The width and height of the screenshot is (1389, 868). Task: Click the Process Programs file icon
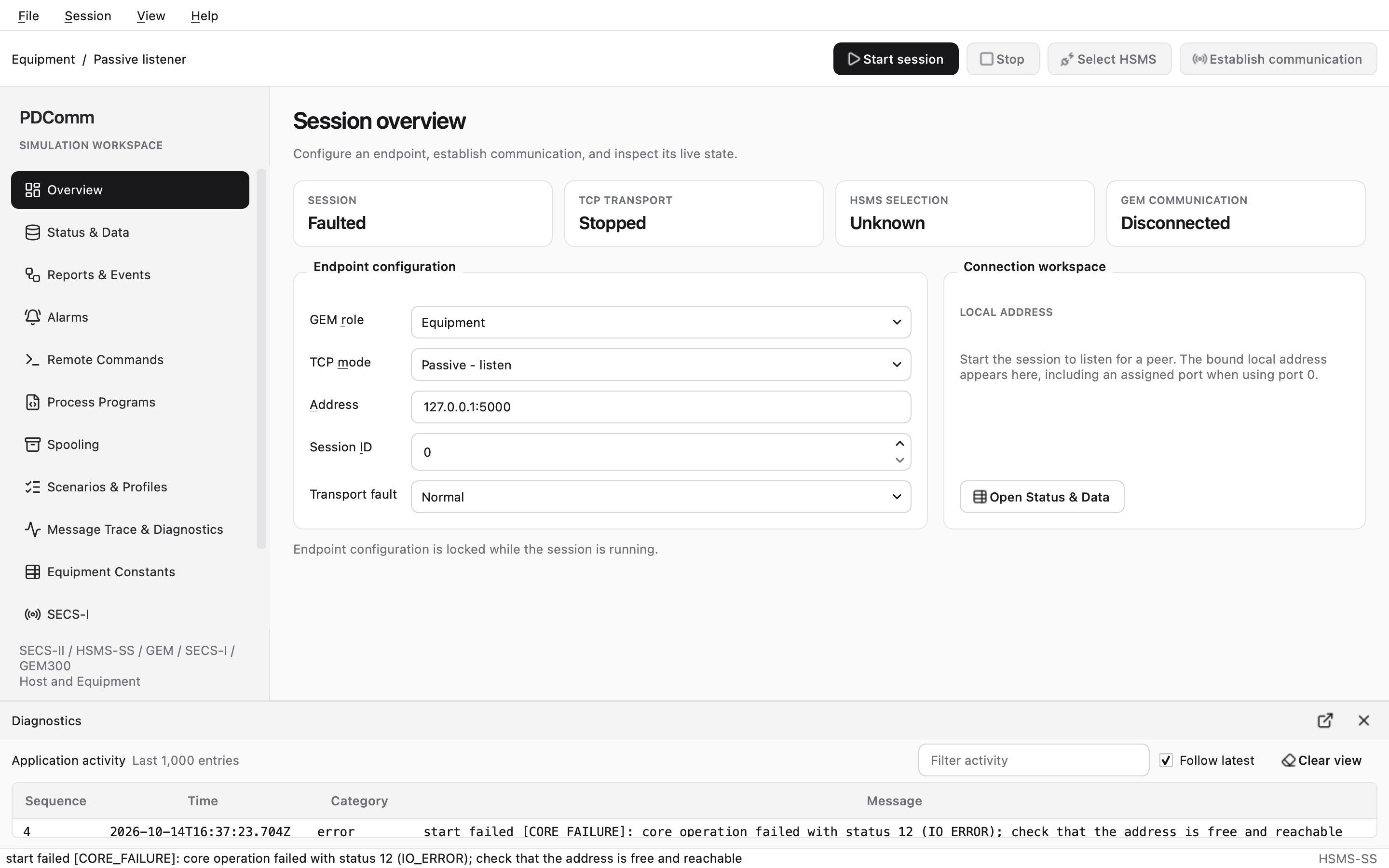click(33, 403)
